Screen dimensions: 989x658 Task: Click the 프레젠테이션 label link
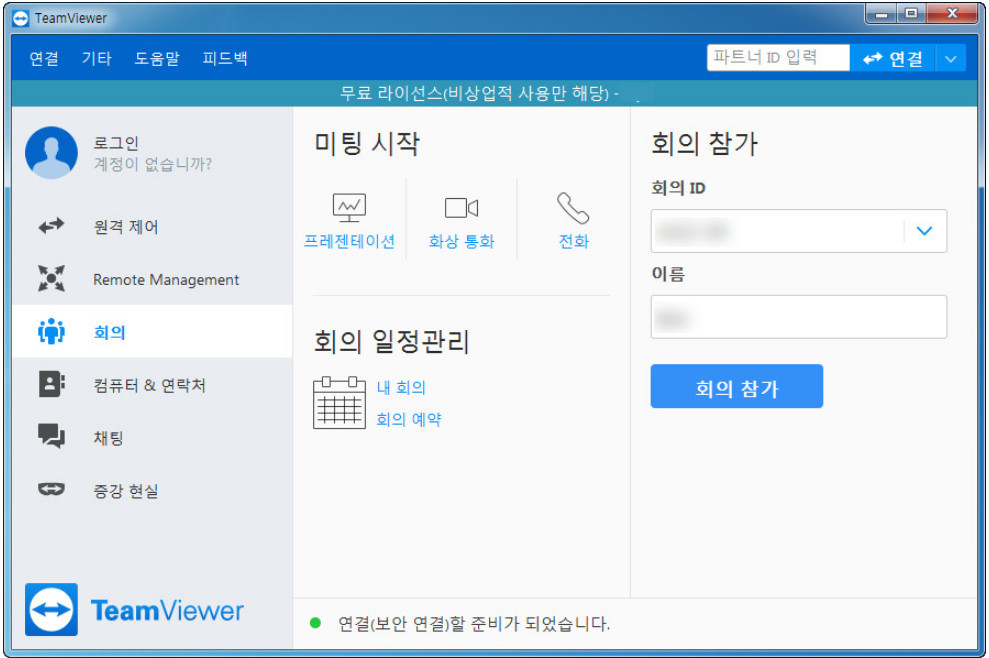click(x=349, y=241)
